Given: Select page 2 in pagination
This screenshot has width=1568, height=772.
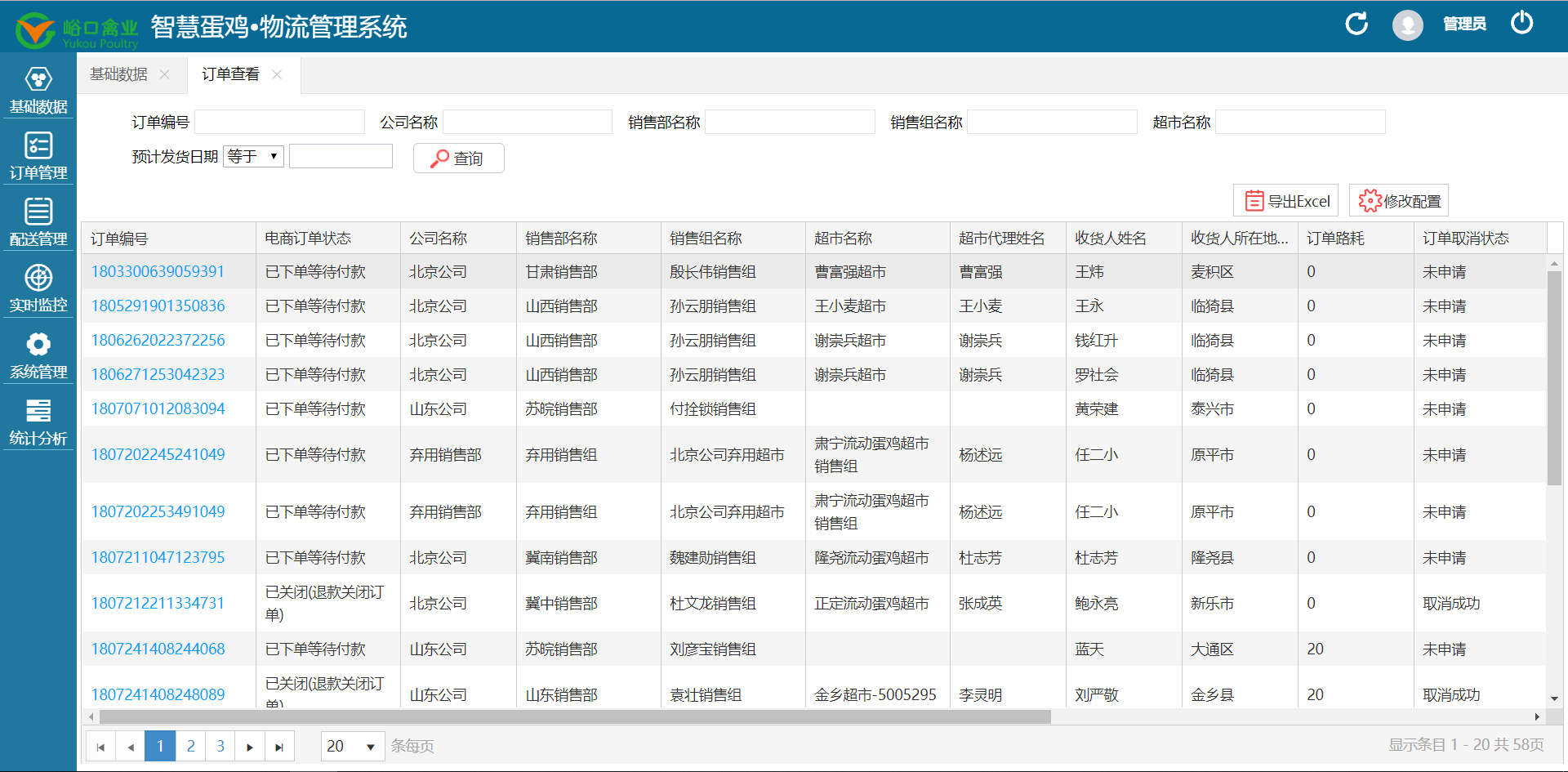Looking at the screenshot, I should (190, 747).
